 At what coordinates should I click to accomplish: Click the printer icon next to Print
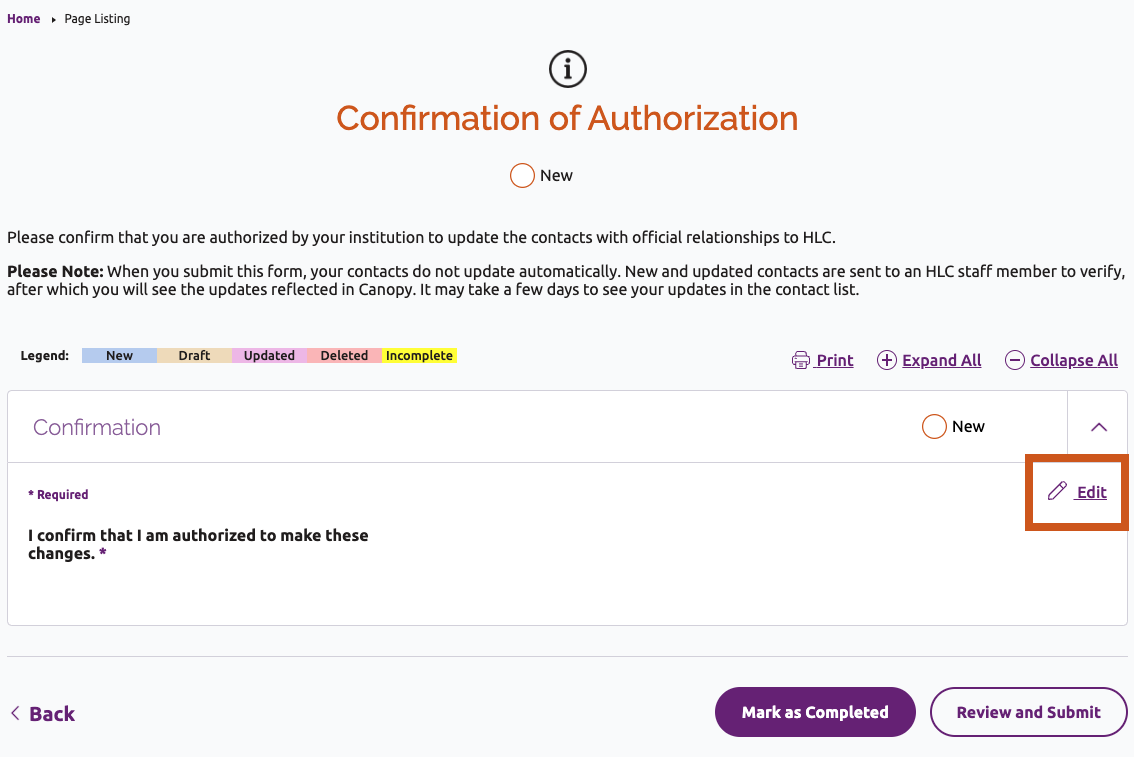pyautogui.click(x=801, y=360)
